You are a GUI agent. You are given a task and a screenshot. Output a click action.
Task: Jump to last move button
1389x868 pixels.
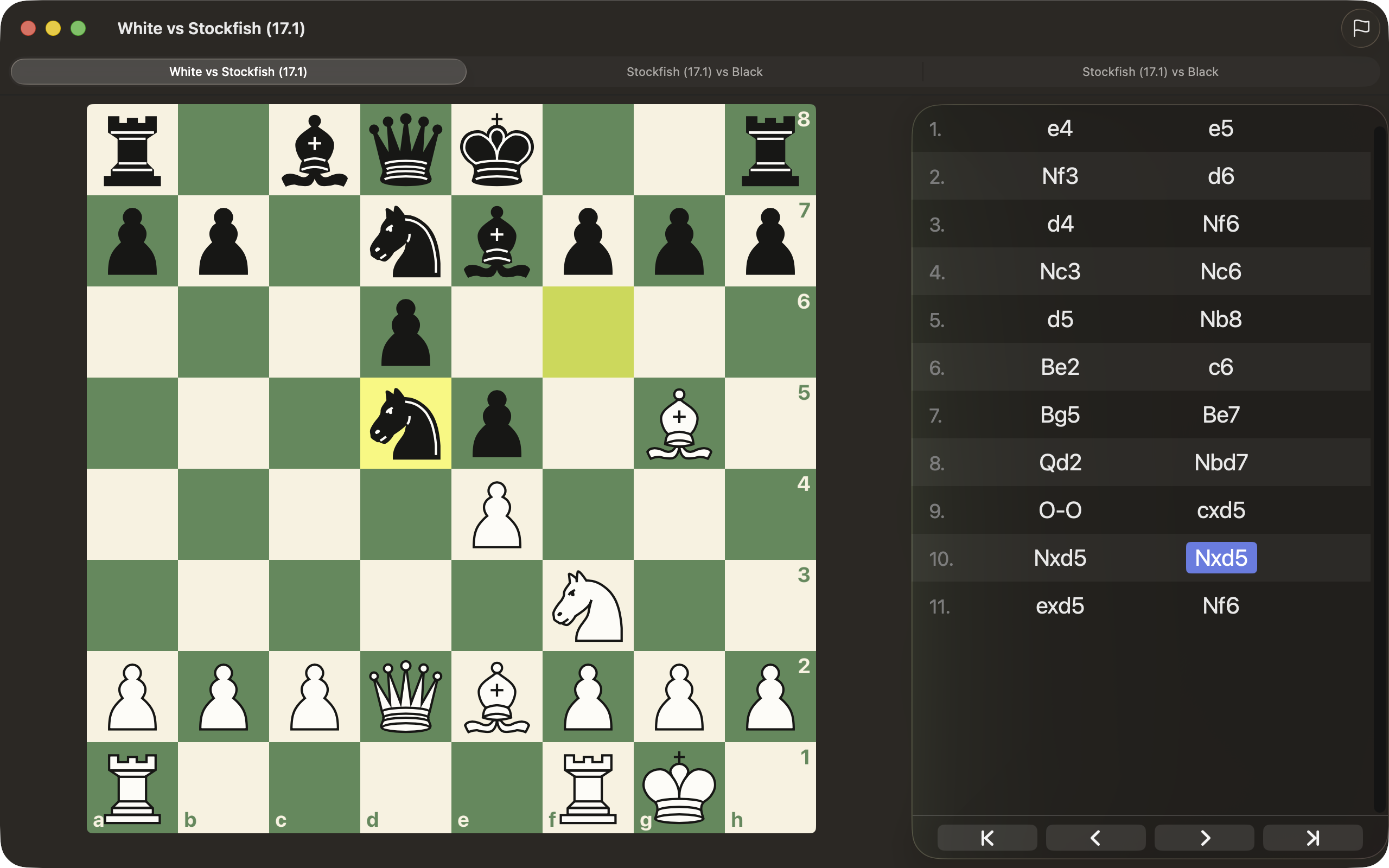(x=1312, y=838)
